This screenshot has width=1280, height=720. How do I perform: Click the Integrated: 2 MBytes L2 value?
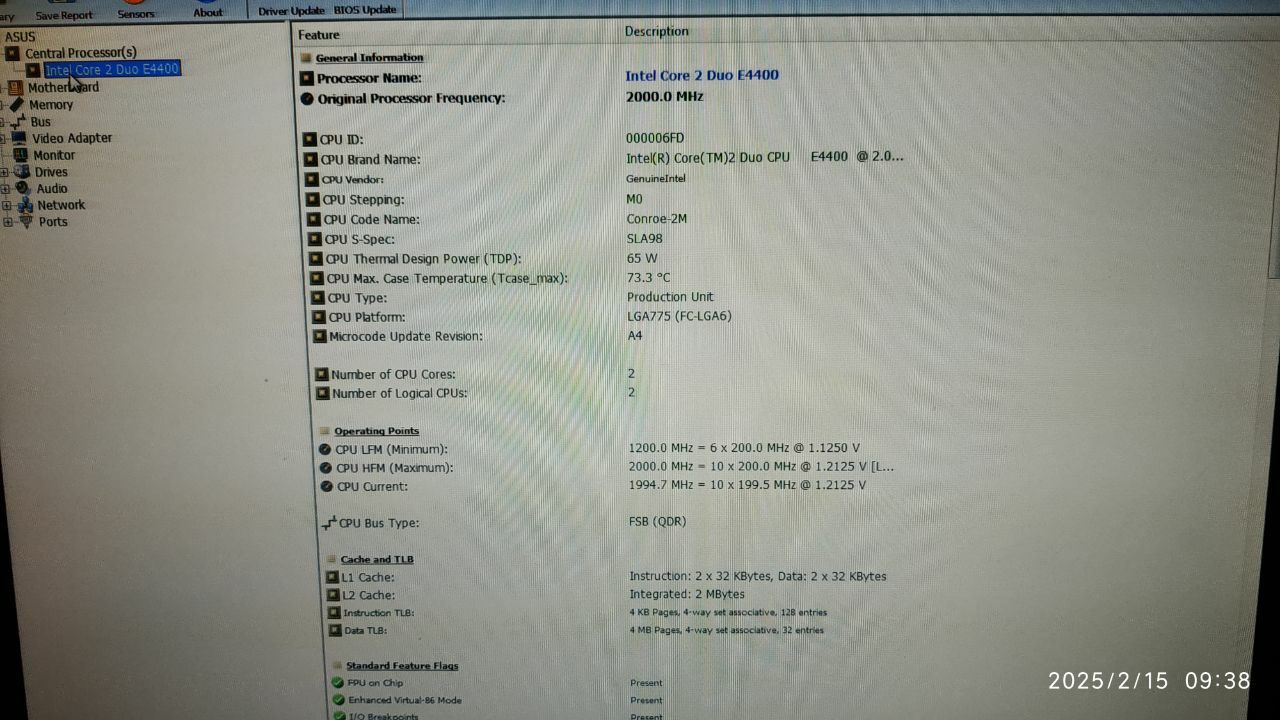[x=687, y=594]
